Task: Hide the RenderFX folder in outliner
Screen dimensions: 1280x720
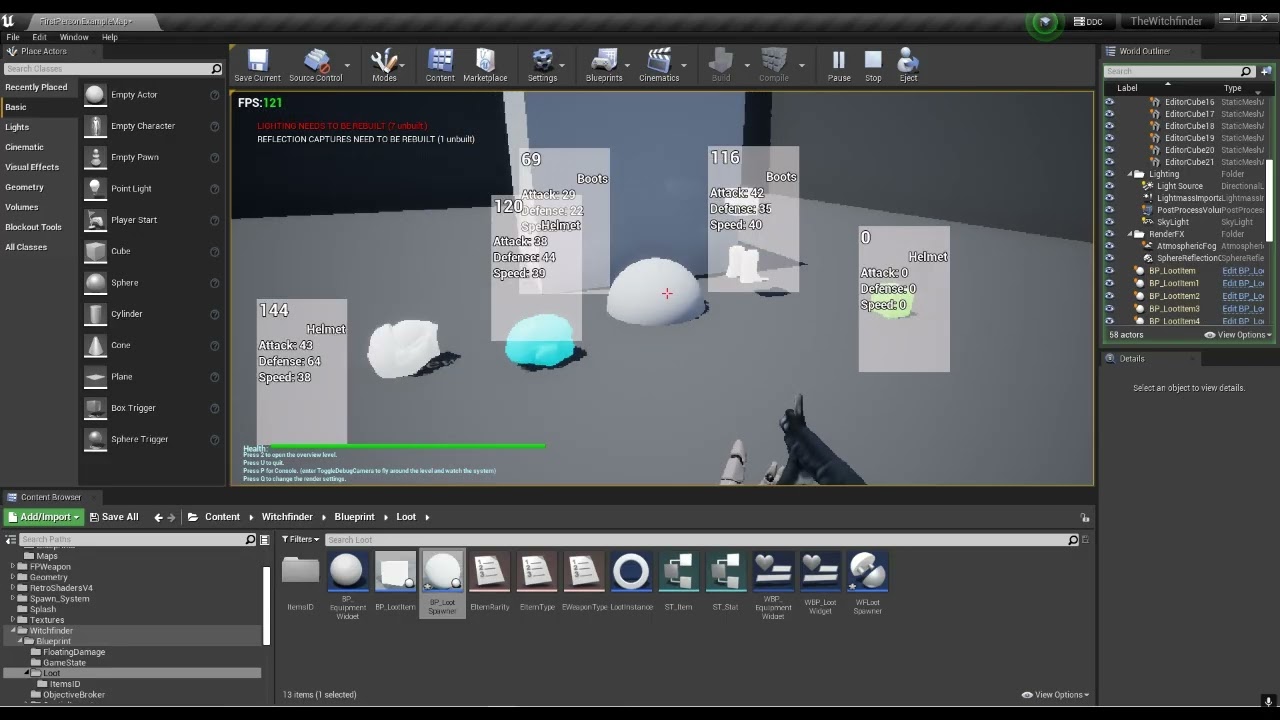Action: click(x=1109, y=234)
